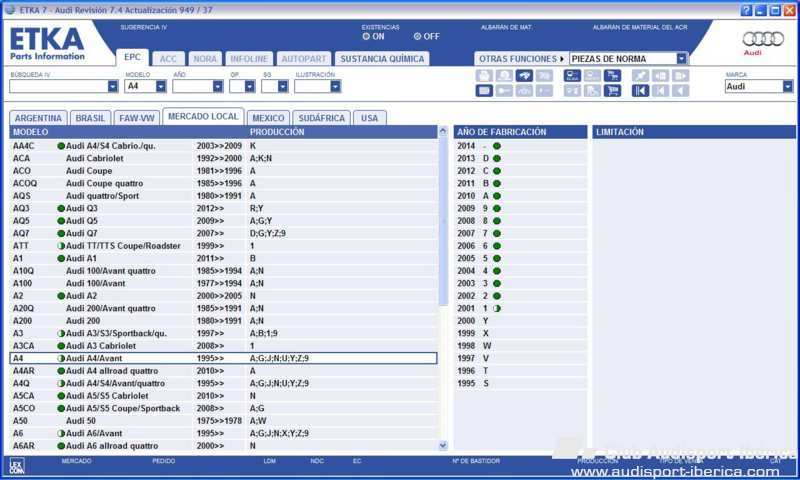Image resolution: width=800 pixels, height=480 pixels.
Task: Select the Audi A5/S5 Coupe/Sportback row
Action: pyautogui.click(x=223, y=409)
